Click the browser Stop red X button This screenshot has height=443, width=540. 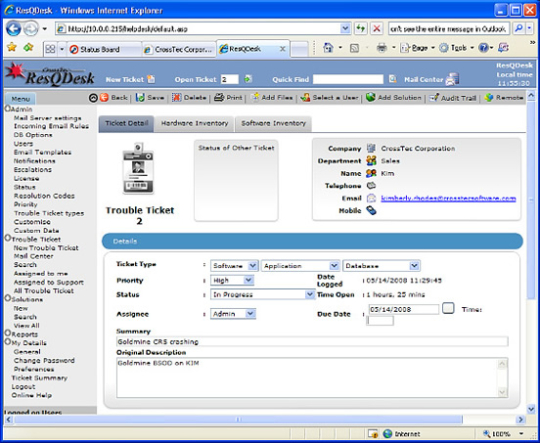pyautogui.click(x=377, y=29)
